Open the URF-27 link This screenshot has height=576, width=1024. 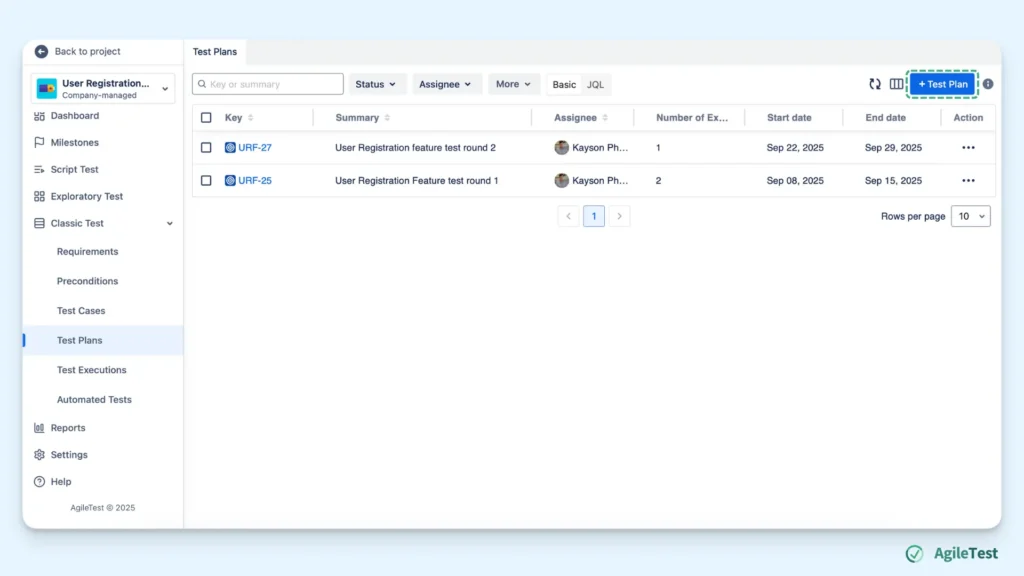tap(255, 148)
